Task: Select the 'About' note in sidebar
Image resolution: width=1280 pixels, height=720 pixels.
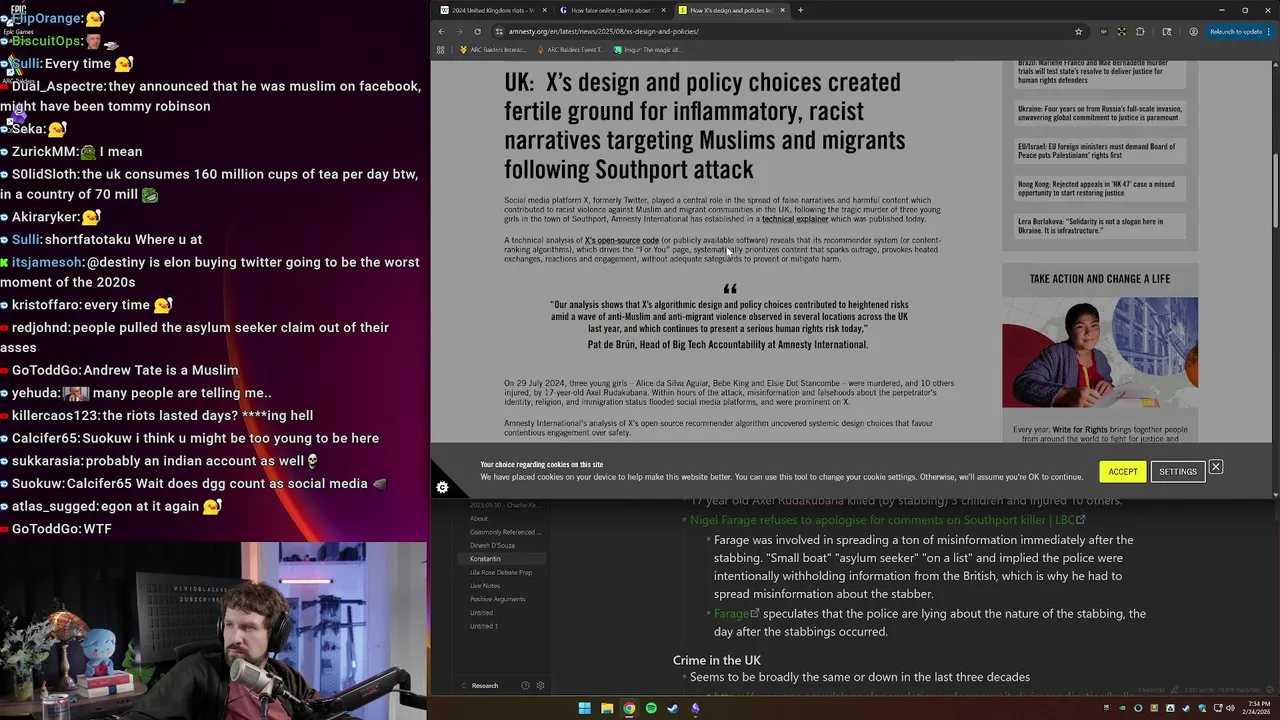Action: click(479, 518)
